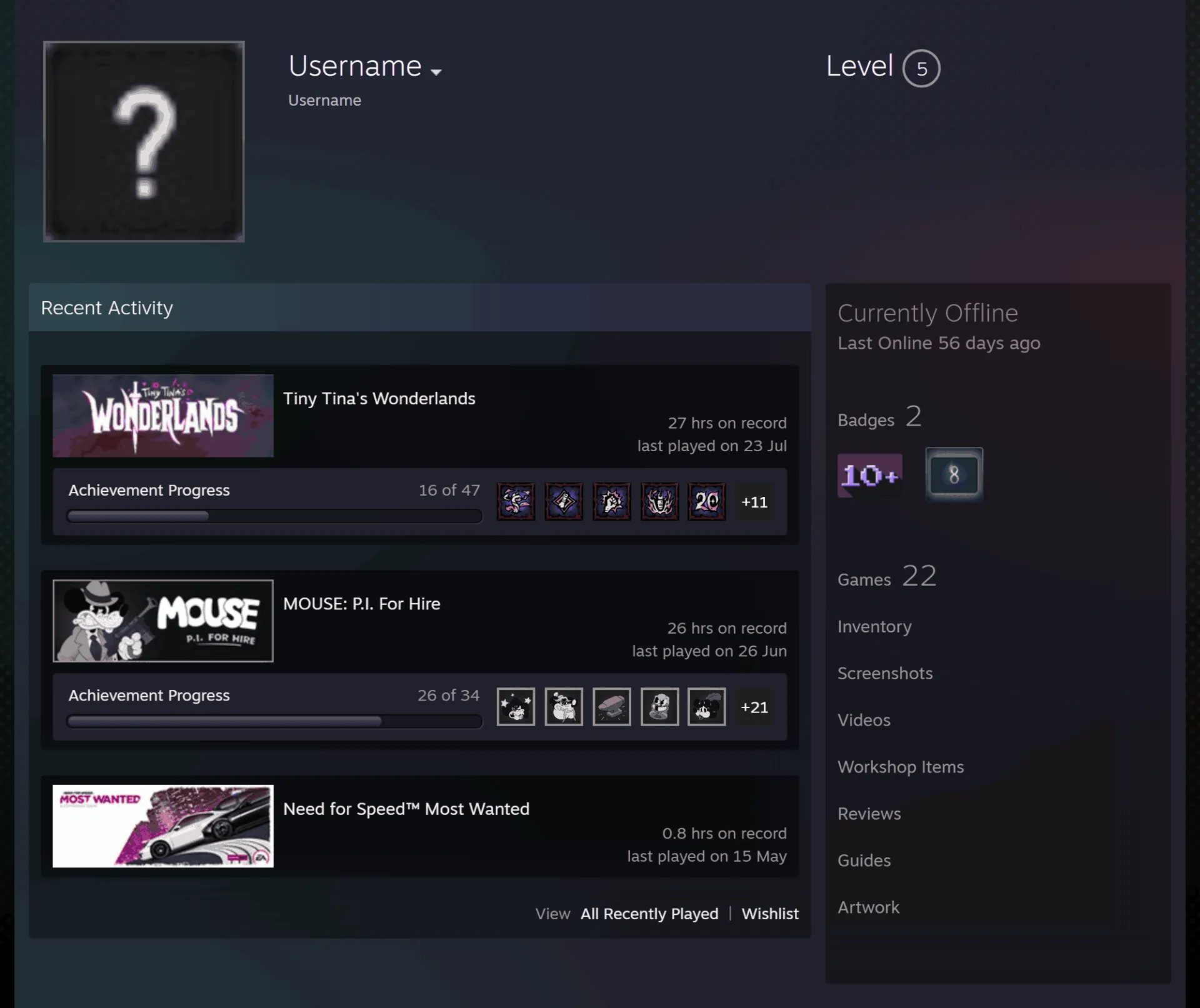This screenshot has width=1200, height=1008.
Task: Expand the +11 more Wonderlands achievements
Action: click(754, 502)
